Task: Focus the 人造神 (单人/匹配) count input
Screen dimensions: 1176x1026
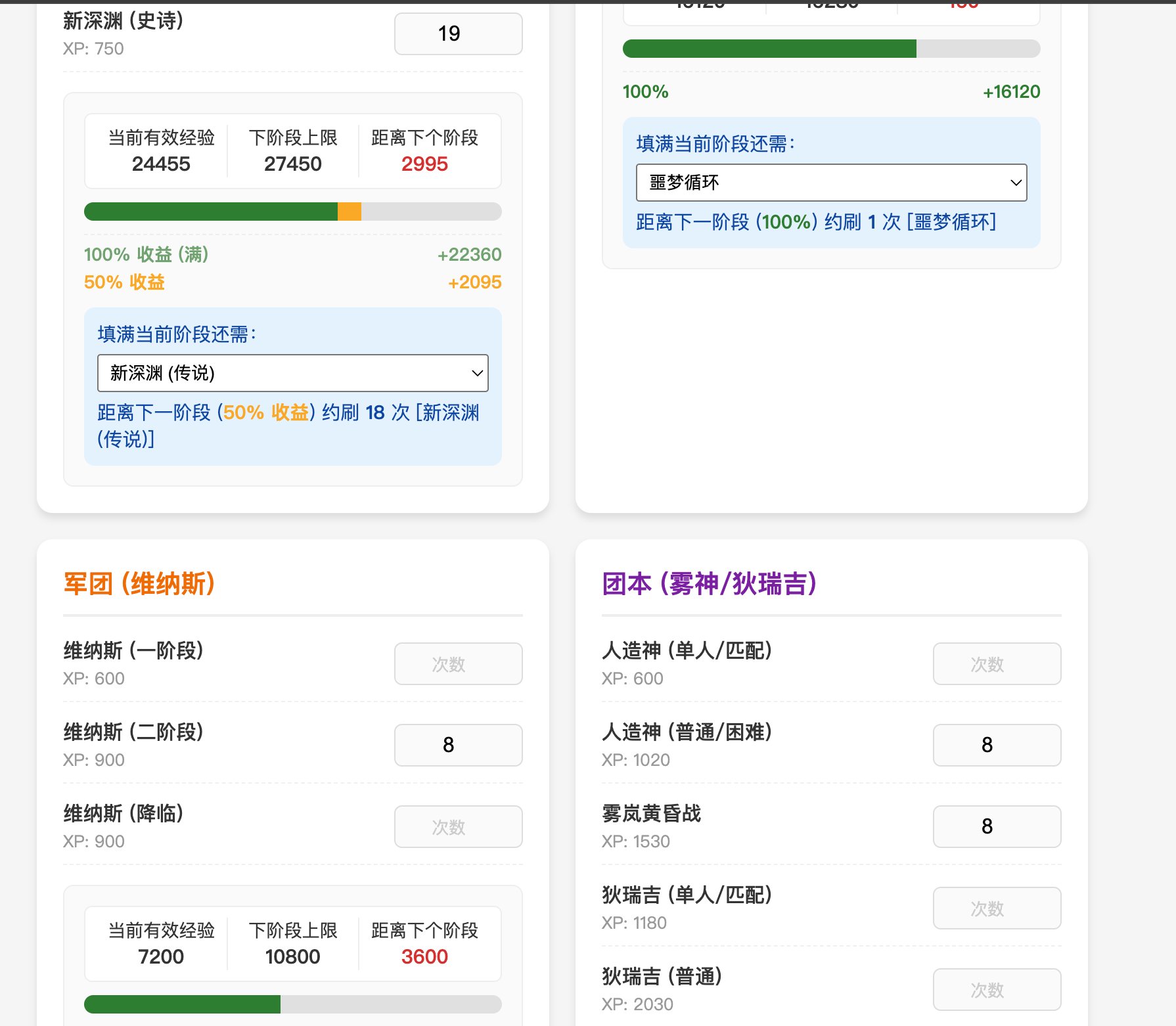Action: pyautogui.click(x=997, y=664)
